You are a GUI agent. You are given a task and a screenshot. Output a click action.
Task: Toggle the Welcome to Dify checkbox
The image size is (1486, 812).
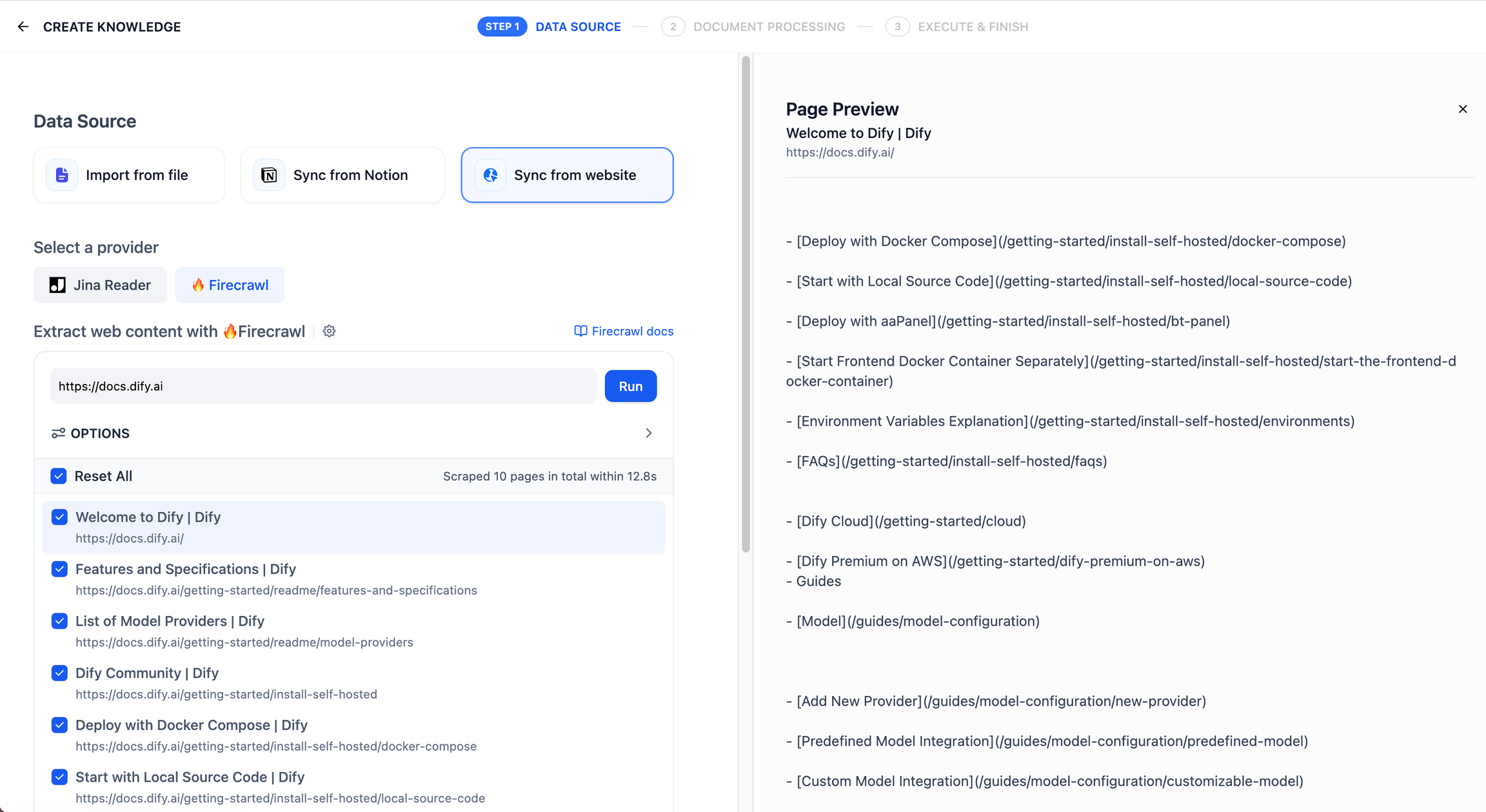pos(60,517)
